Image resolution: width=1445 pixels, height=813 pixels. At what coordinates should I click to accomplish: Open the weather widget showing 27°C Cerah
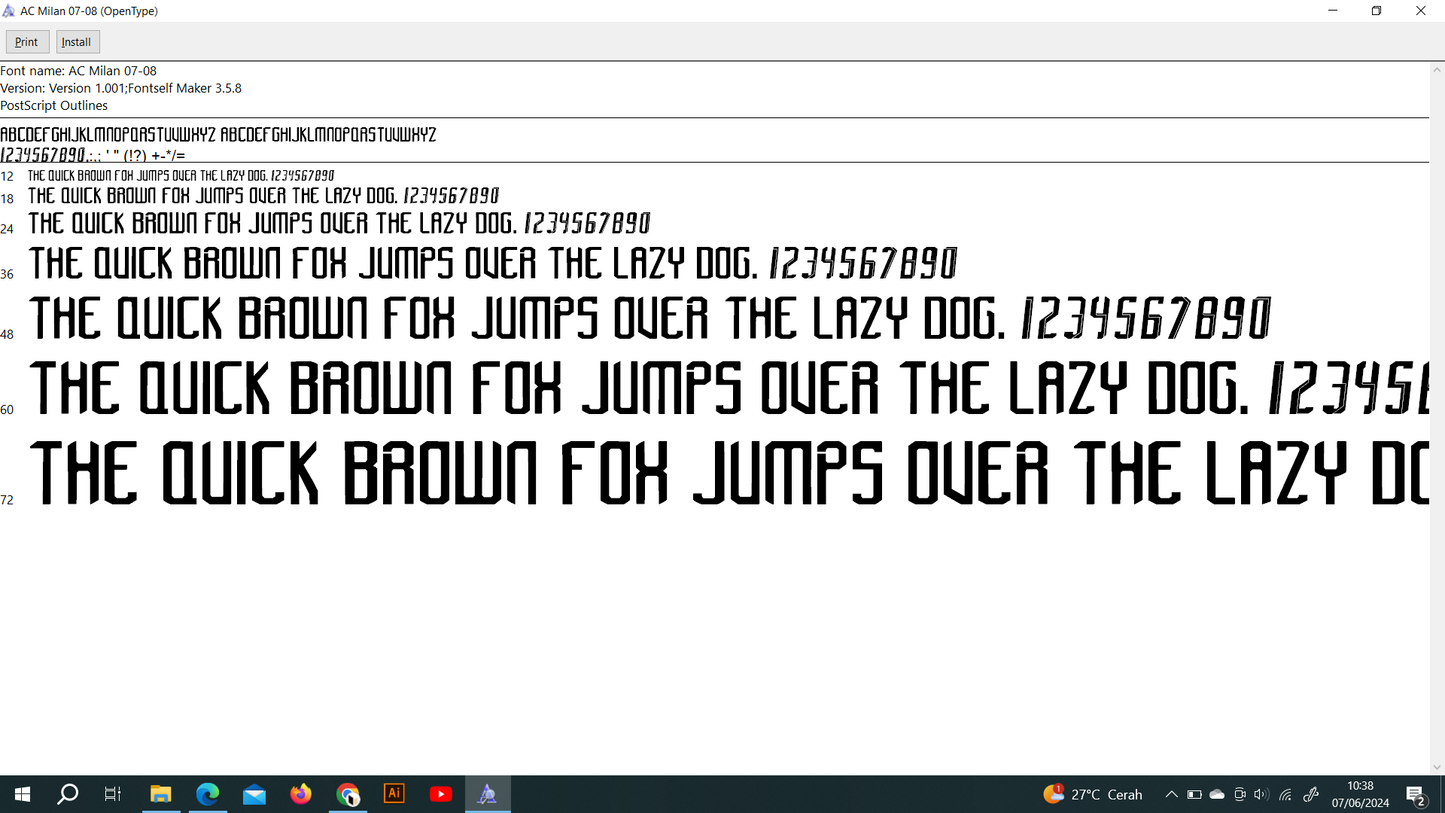(1093, 795)
